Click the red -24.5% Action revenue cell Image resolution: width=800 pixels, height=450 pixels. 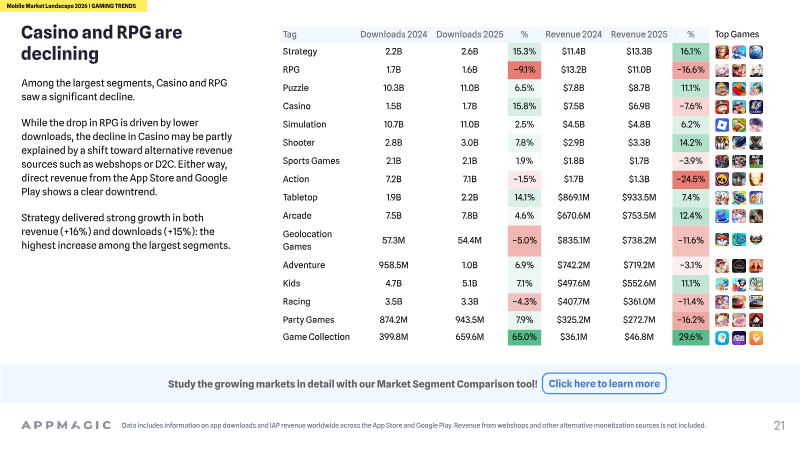[x=691, y=179]
